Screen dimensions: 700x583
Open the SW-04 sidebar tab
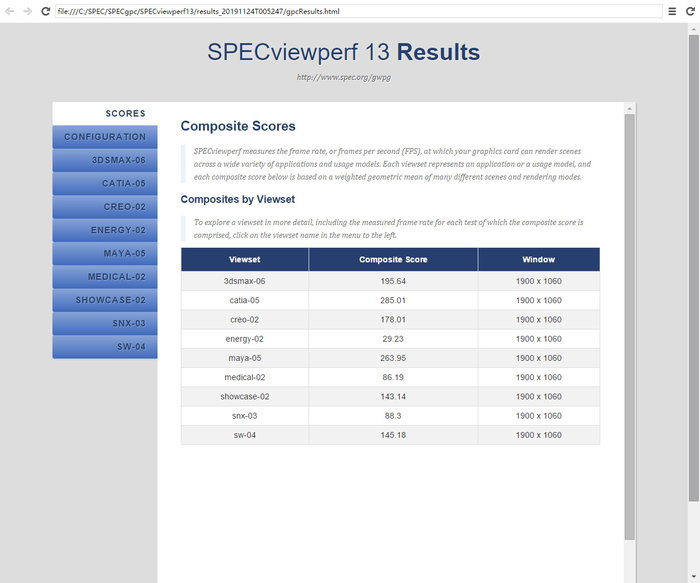click(x=105, y=346)
